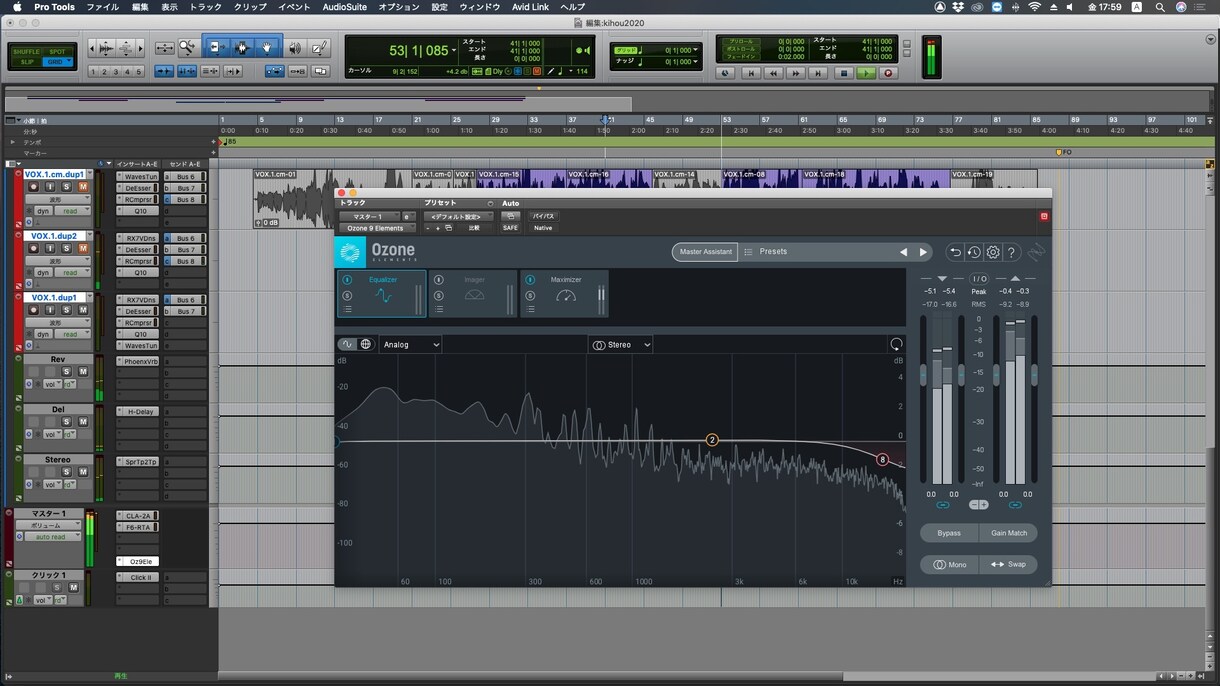Open main counter format dropdown arrow
This screenshot has width=1220, height=686.
(x=454, y=51)
